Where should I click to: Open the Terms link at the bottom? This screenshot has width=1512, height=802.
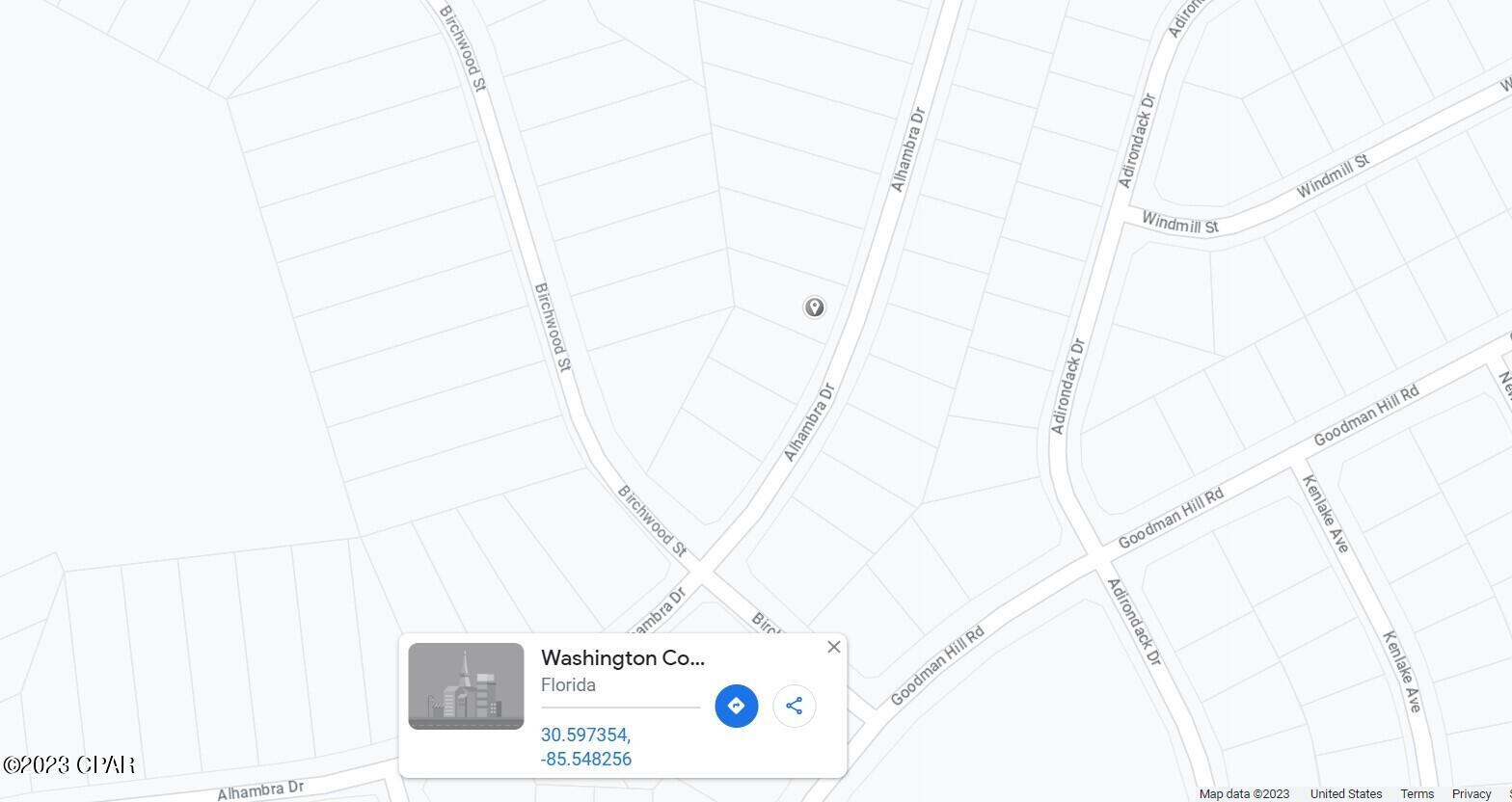1417,794
